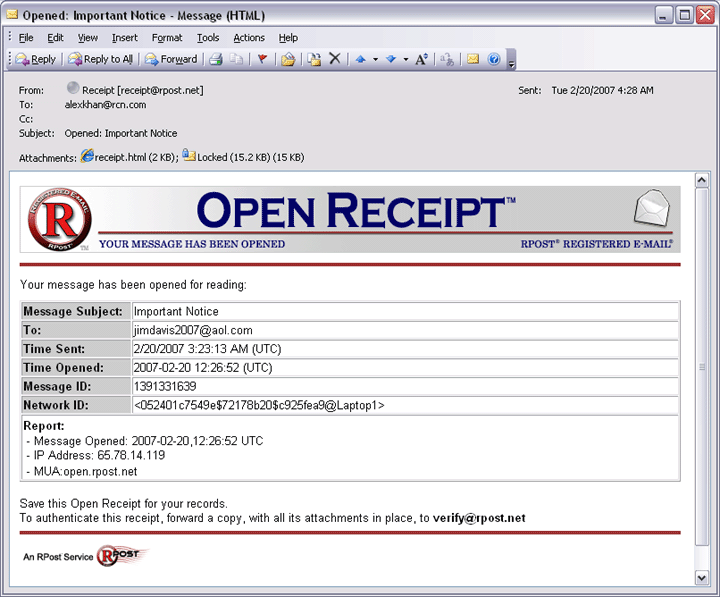
Task: Click the open envelope folder icon
Action: point(288,59)
